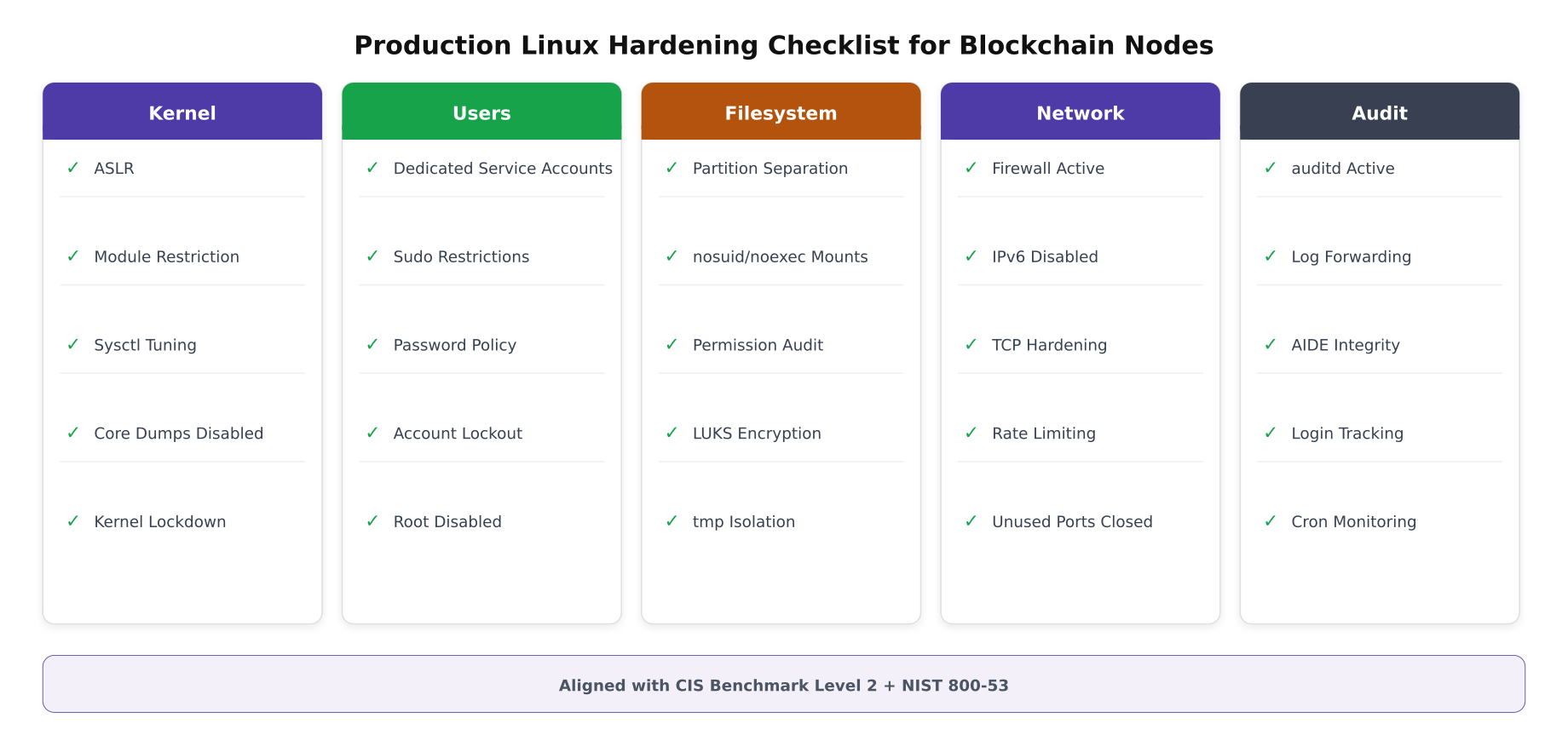
Task: Click the checkmark beside Dedicated Service Accounts
Action: [x=372, y=168]
